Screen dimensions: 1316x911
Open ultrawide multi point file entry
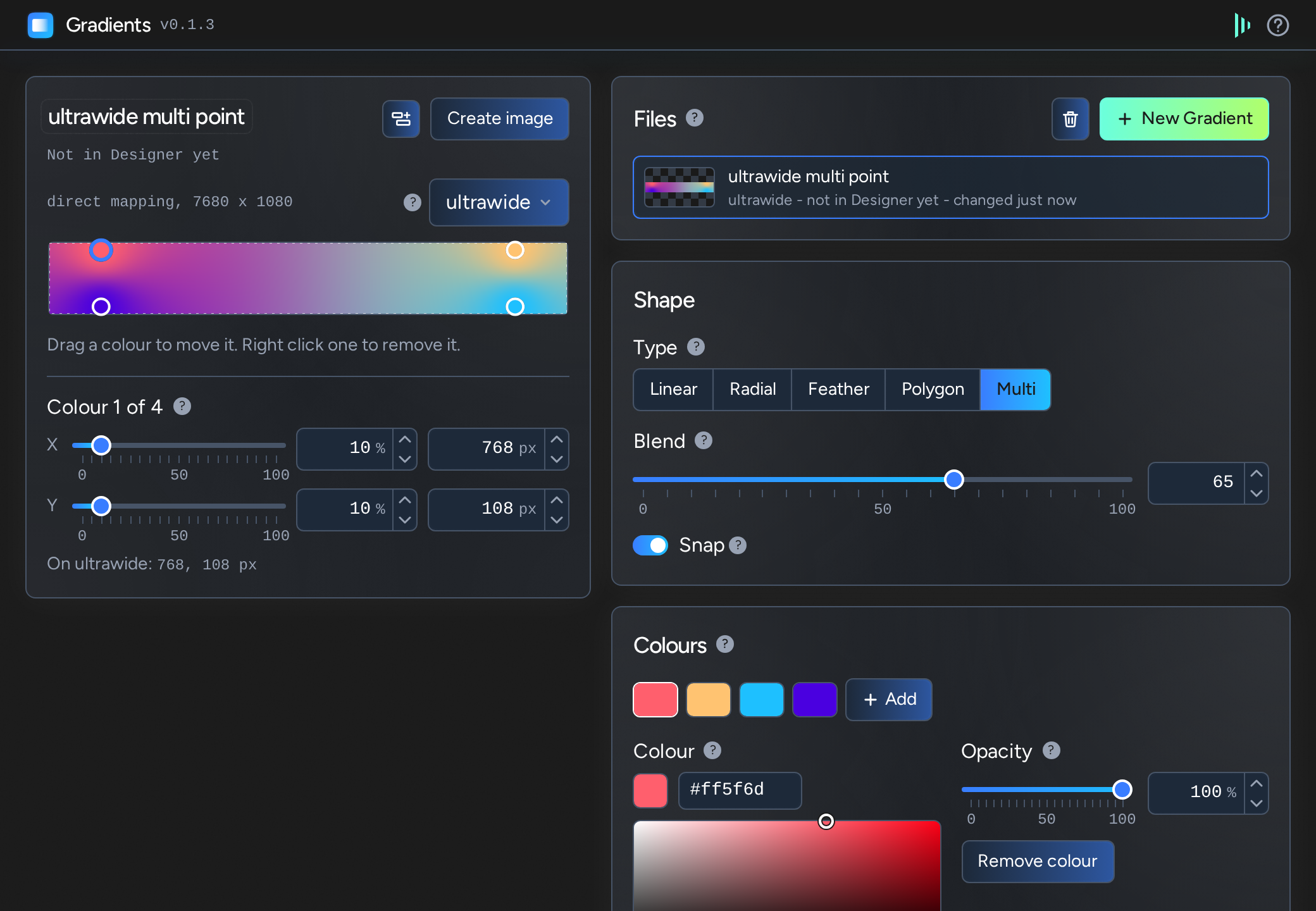click(x=950, y=187)
